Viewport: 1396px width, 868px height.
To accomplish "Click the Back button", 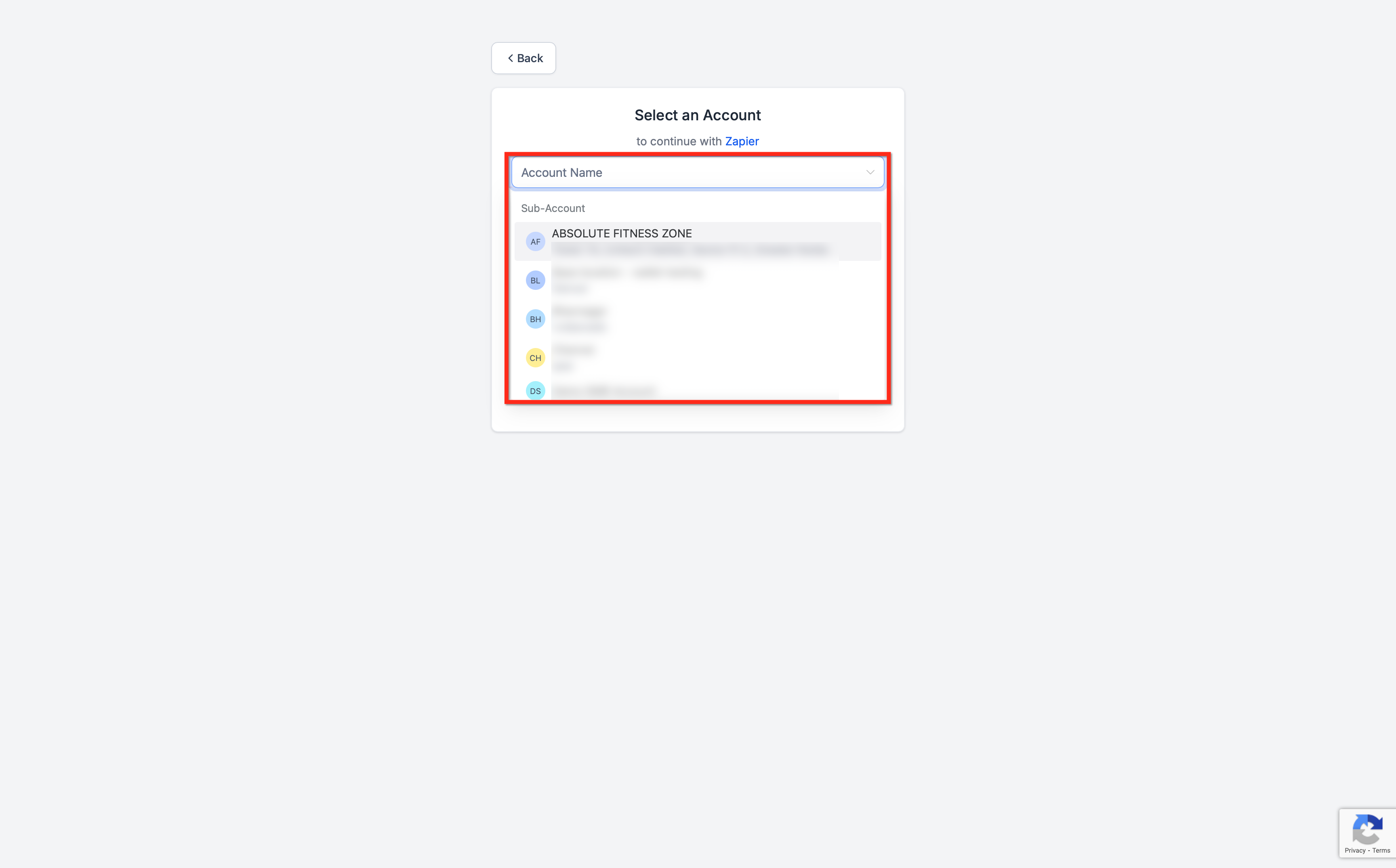I will pyautogui.click(x=523, y=58).
